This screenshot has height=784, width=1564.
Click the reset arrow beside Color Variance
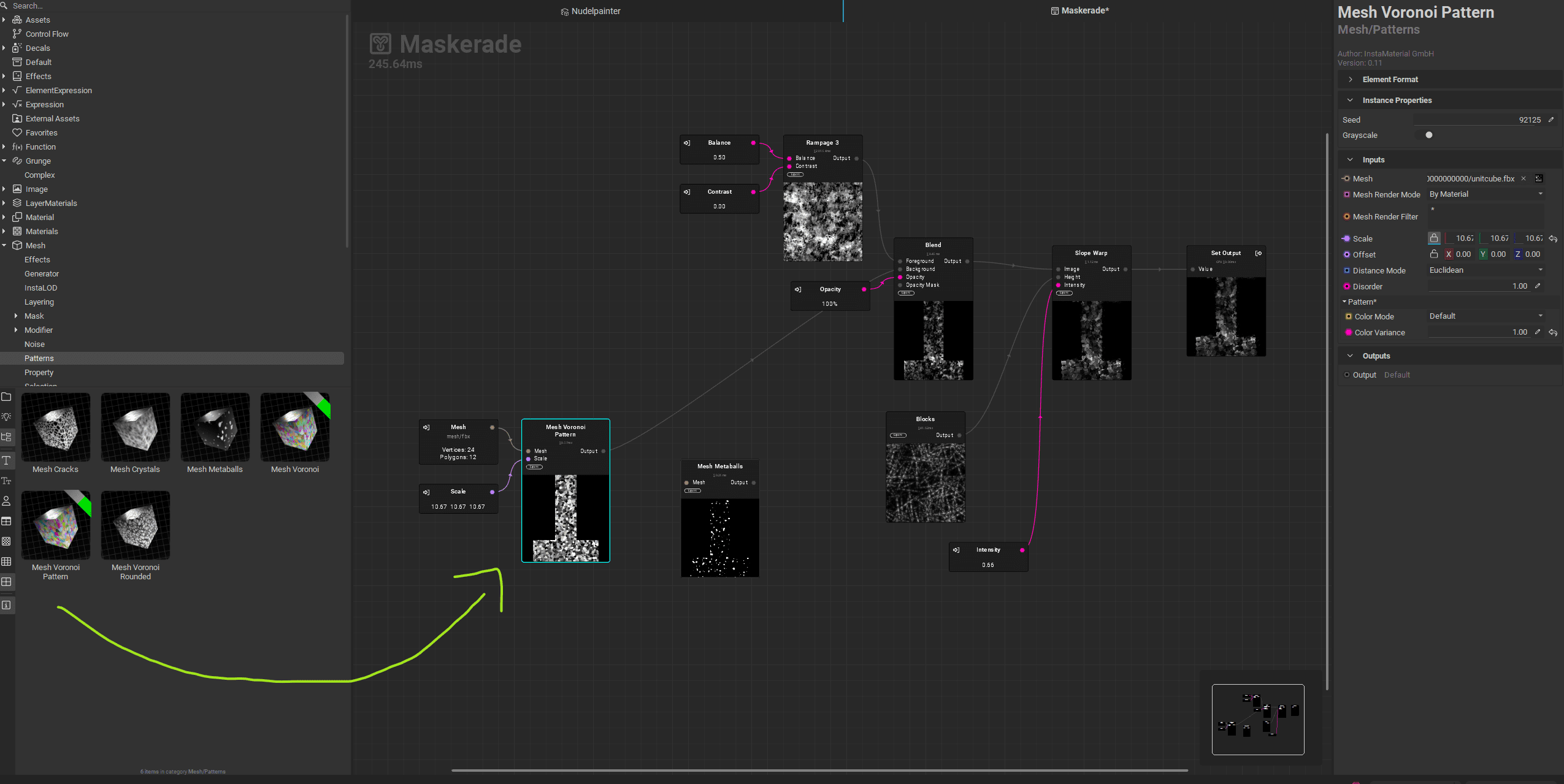(x=1553, y=332)
